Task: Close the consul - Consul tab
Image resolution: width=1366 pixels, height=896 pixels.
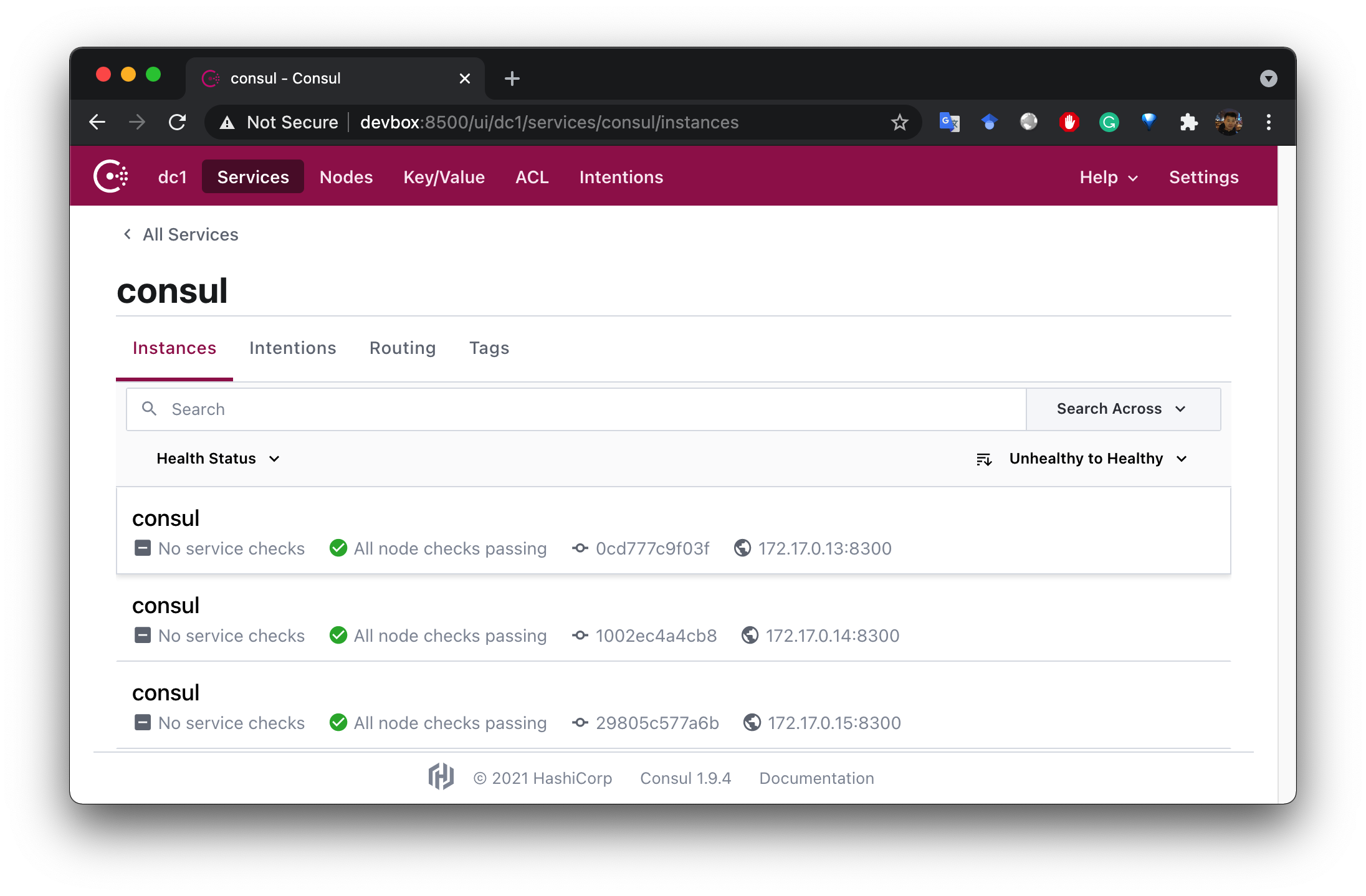Action: pyautogui.click(x=464, y=79)
